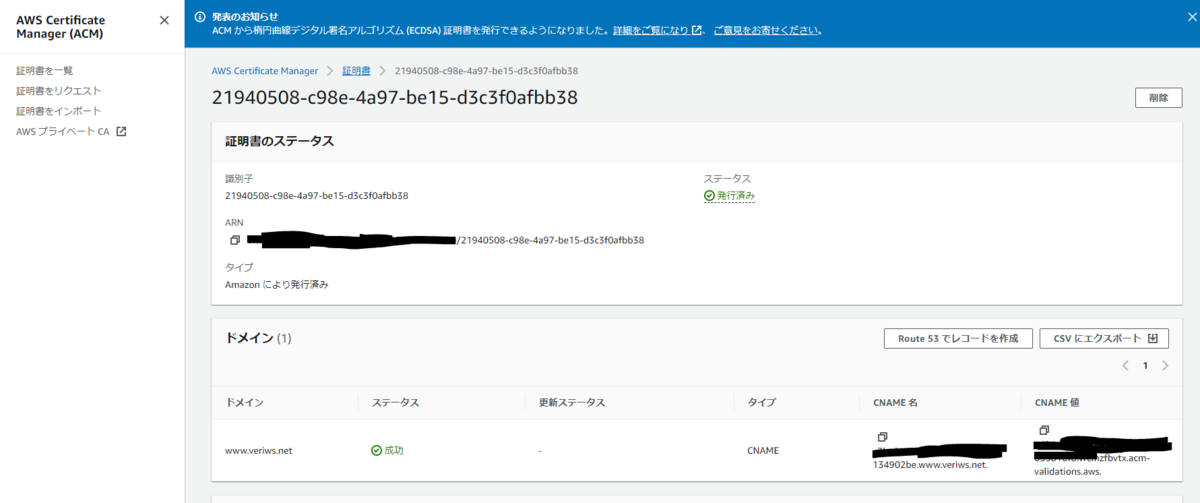The height and width of the screenshot is (503, 1200).
Task: Open 証明書をインポート in sidebar
Action: tap(59, 111)
